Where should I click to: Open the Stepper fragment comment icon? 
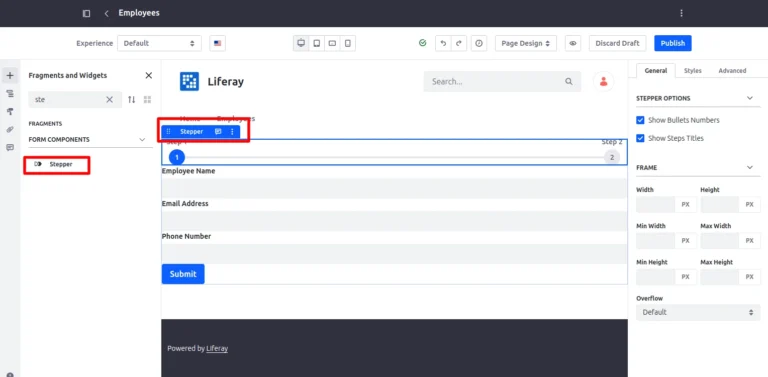(x=218, y=132)
